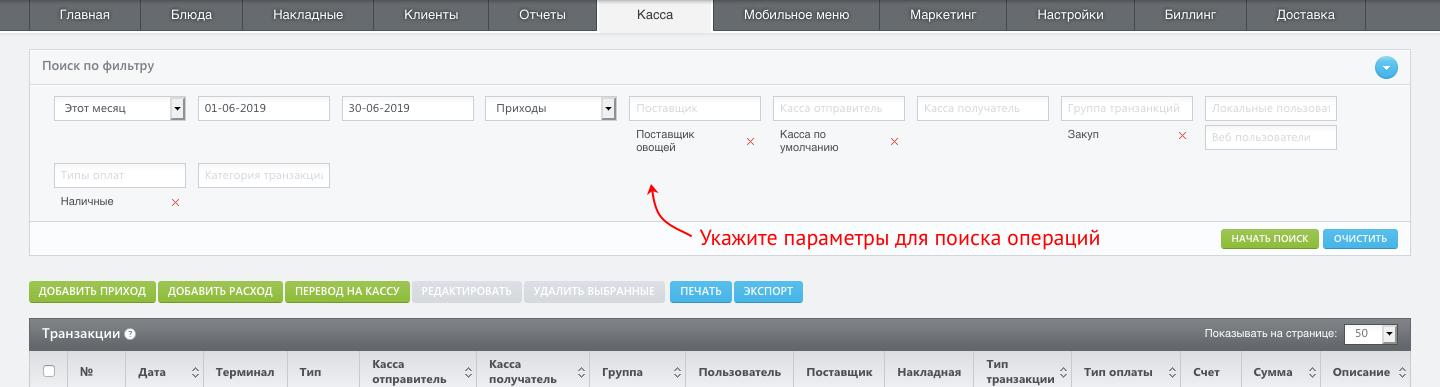Switch to the Биллинг tab
The height and width of the screenshot is (387, 1440).
[1191, 15]
